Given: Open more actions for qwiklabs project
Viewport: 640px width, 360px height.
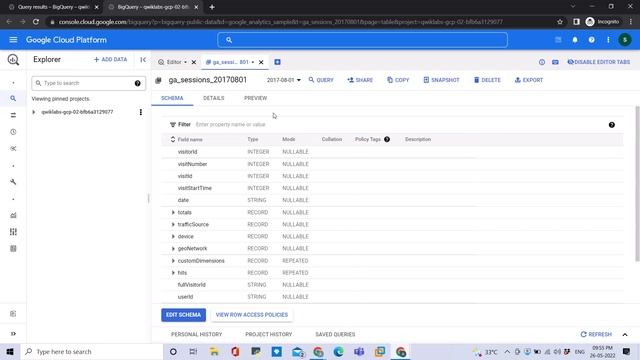Looking at the screenshot, I should (x=141, y=112).
